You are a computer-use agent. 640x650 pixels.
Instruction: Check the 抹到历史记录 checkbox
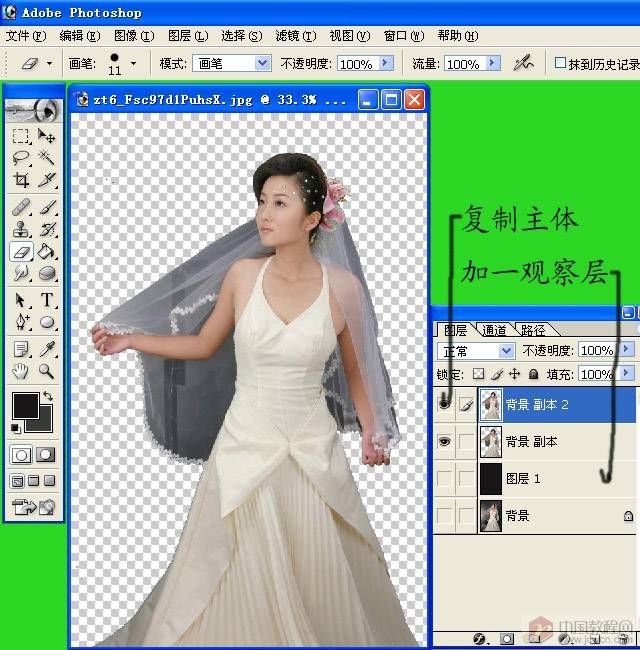click(560, 63)
